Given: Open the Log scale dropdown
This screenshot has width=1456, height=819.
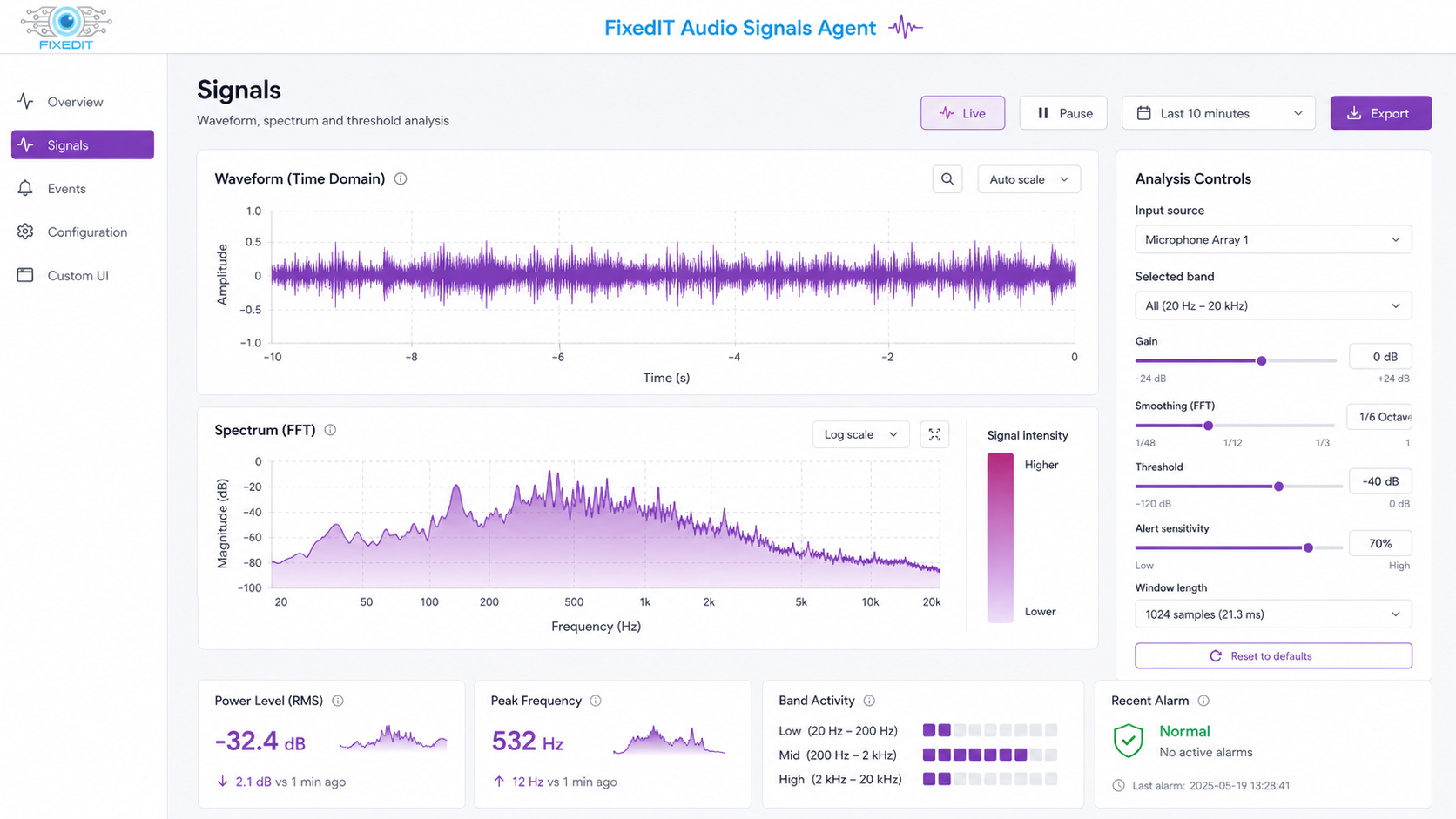Looking at the screenshot, I should point(860,434).
